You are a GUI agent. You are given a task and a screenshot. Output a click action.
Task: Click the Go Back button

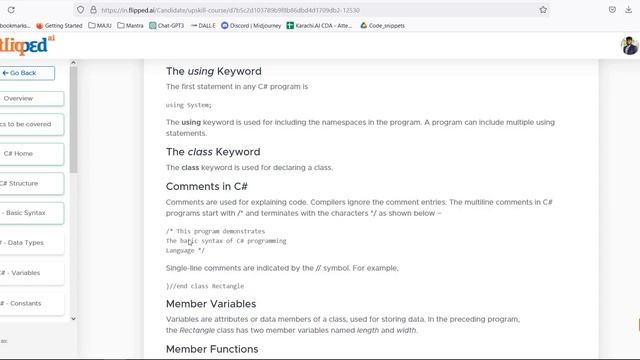pos(27,73)
